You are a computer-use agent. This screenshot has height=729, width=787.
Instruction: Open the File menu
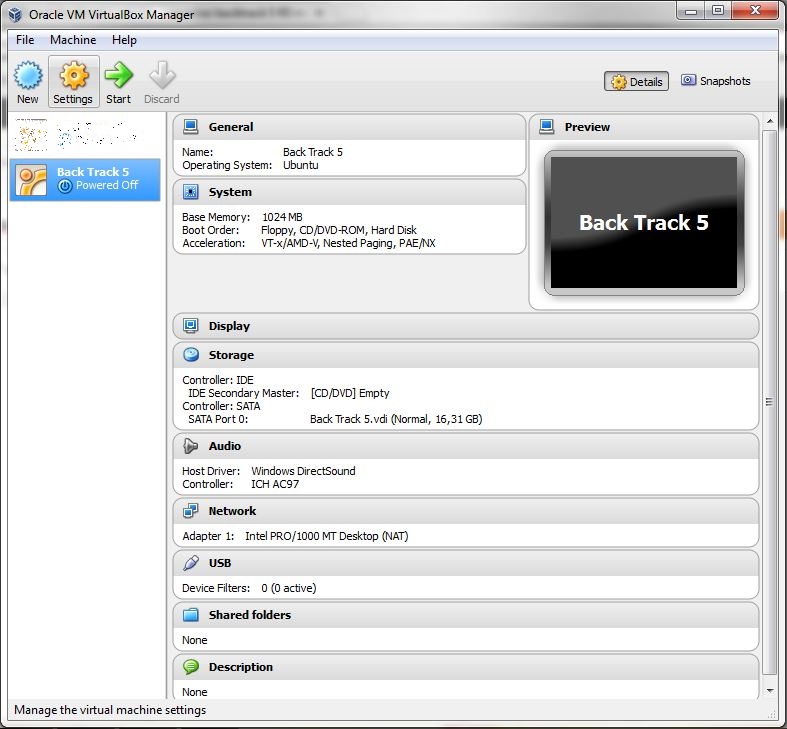25,40
